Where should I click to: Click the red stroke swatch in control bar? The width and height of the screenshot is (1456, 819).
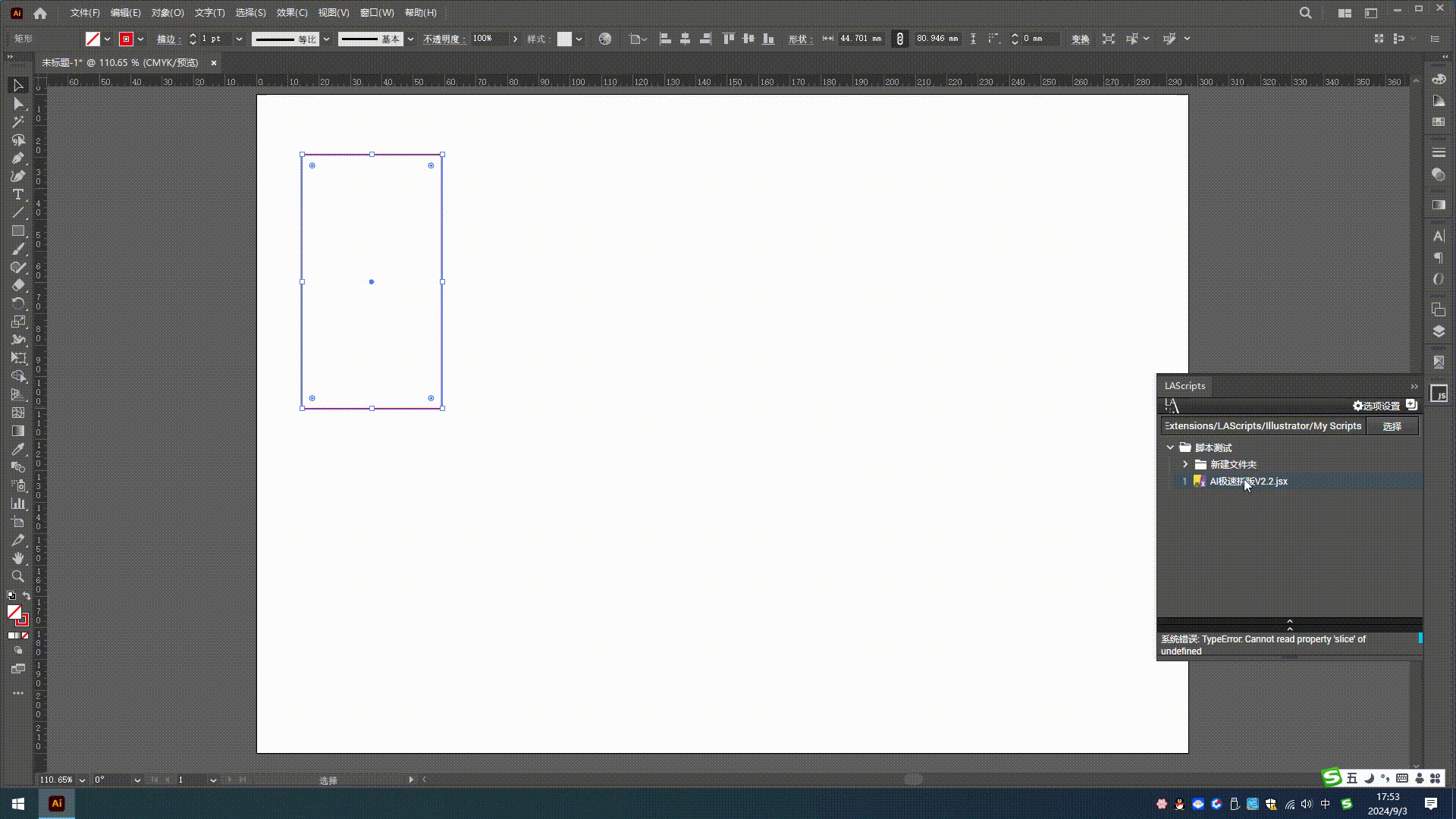coord(126,39)
